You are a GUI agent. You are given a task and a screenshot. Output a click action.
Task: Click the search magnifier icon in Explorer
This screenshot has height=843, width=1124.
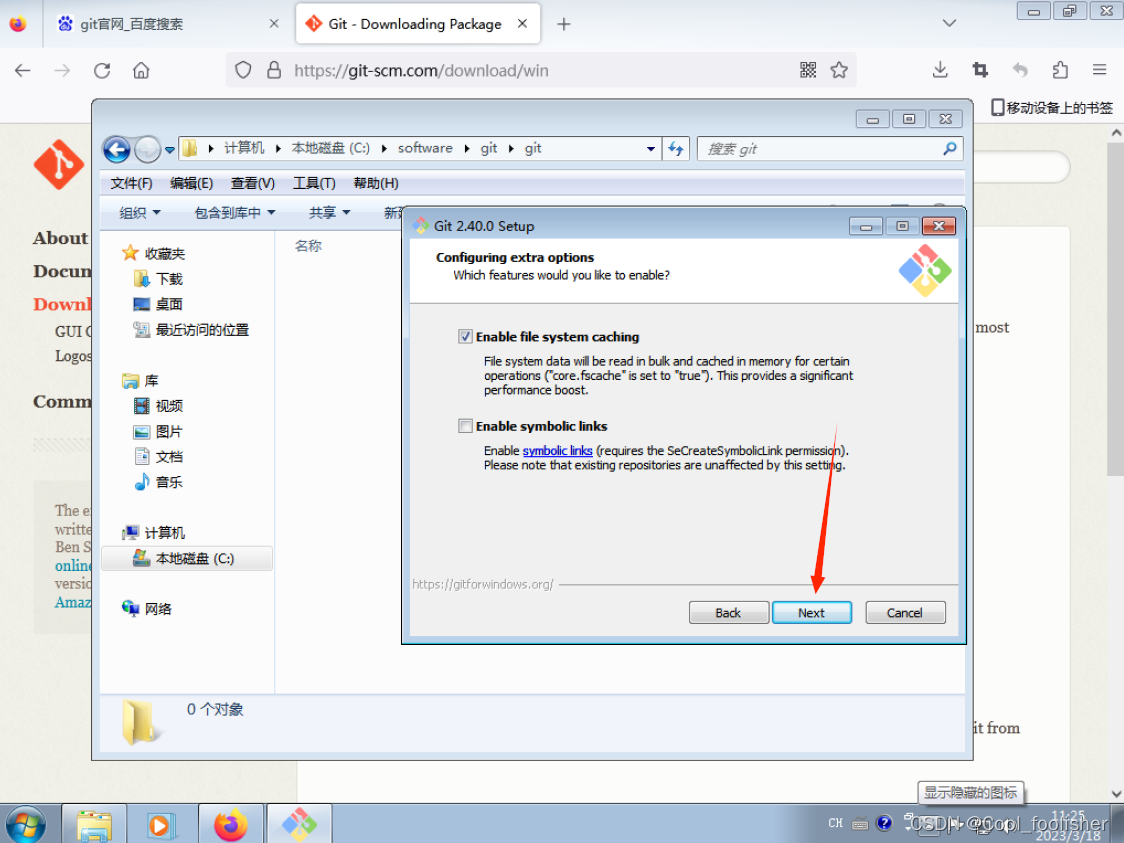pyautogui.click(x=950, y=149)
